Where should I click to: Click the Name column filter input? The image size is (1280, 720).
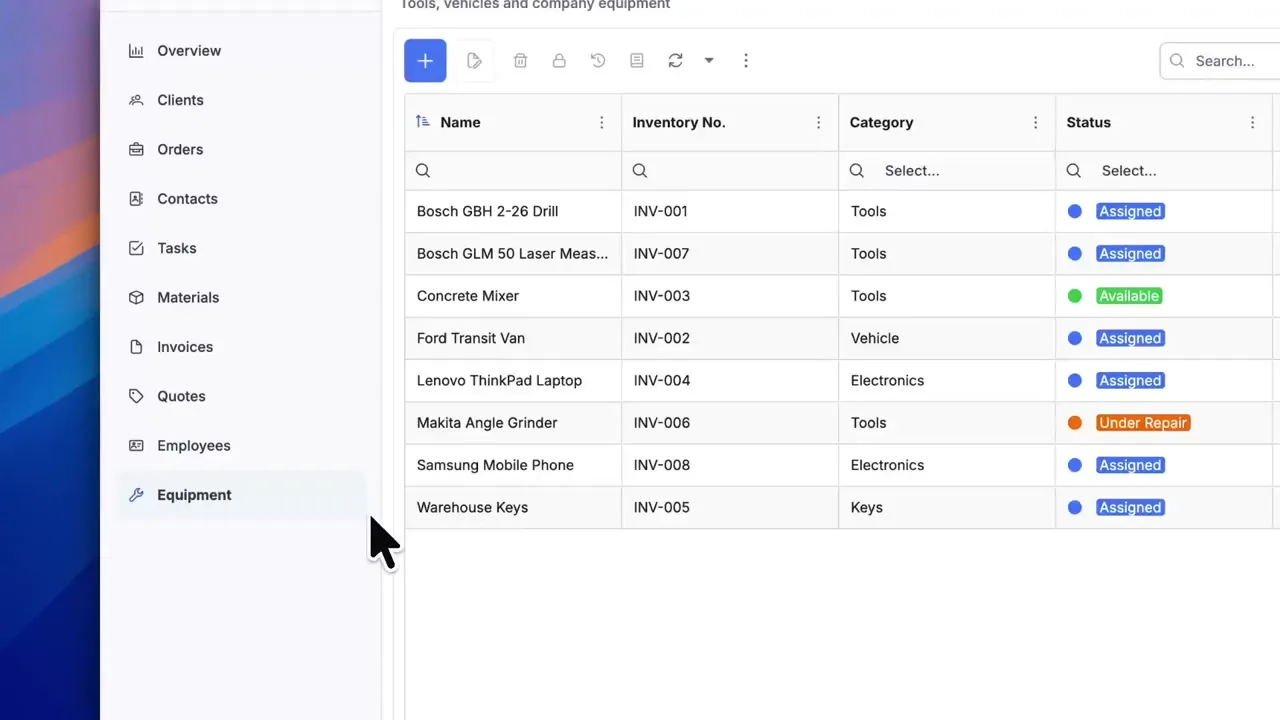pos(520,171)
